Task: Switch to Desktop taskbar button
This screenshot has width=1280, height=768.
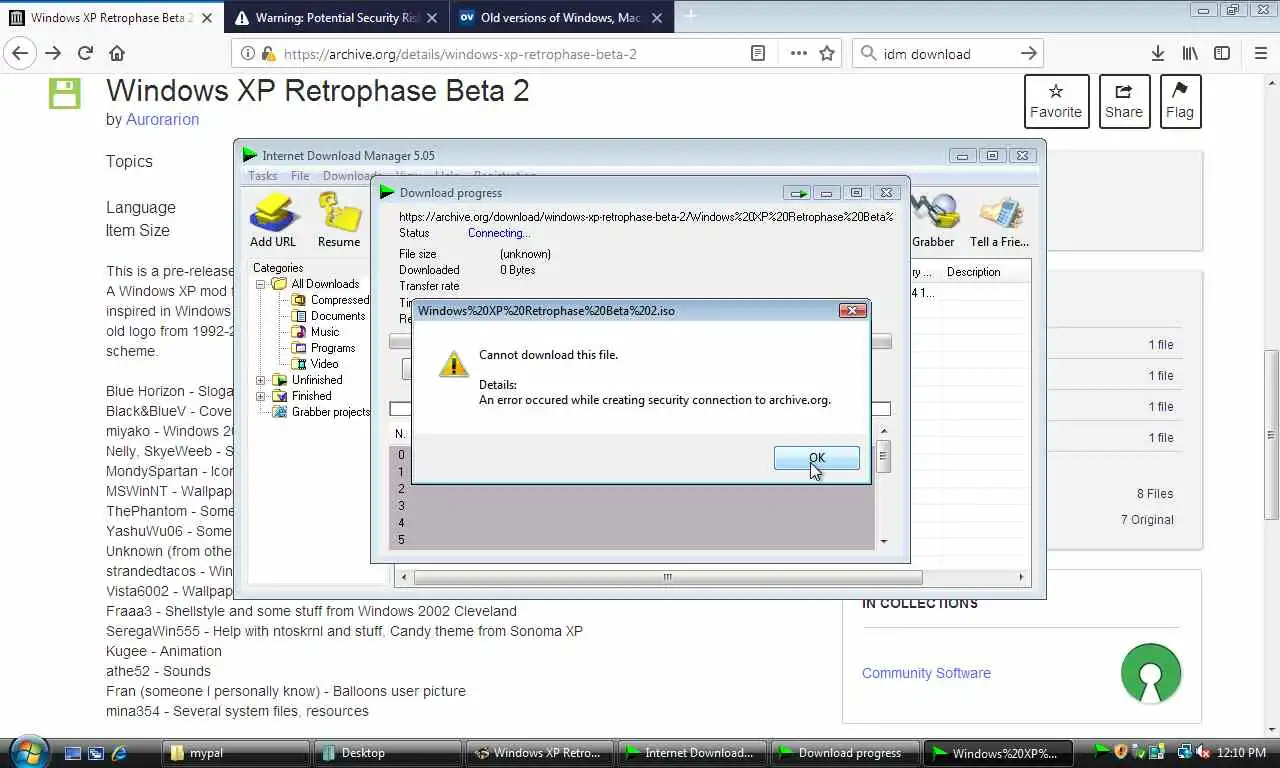Action: 388,753
